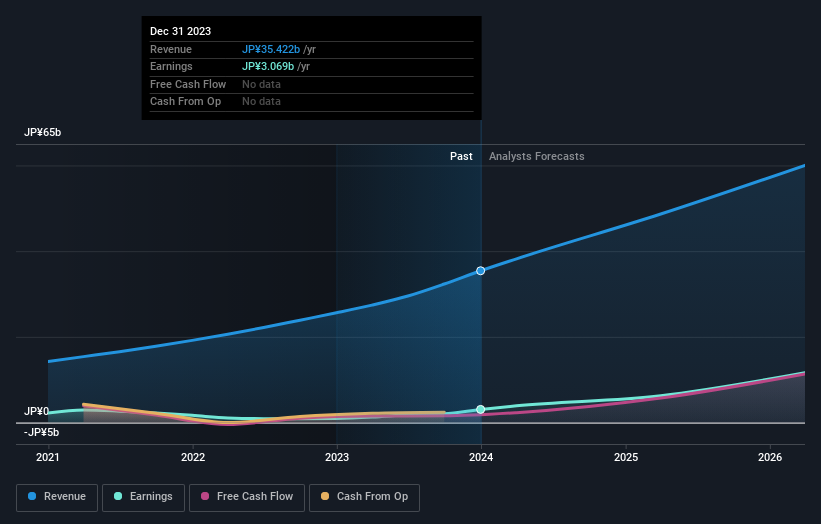The width and height of the screenshot is (821, 524).
Task: Click the 2022 x-axis label
Action: click(193, 458)
